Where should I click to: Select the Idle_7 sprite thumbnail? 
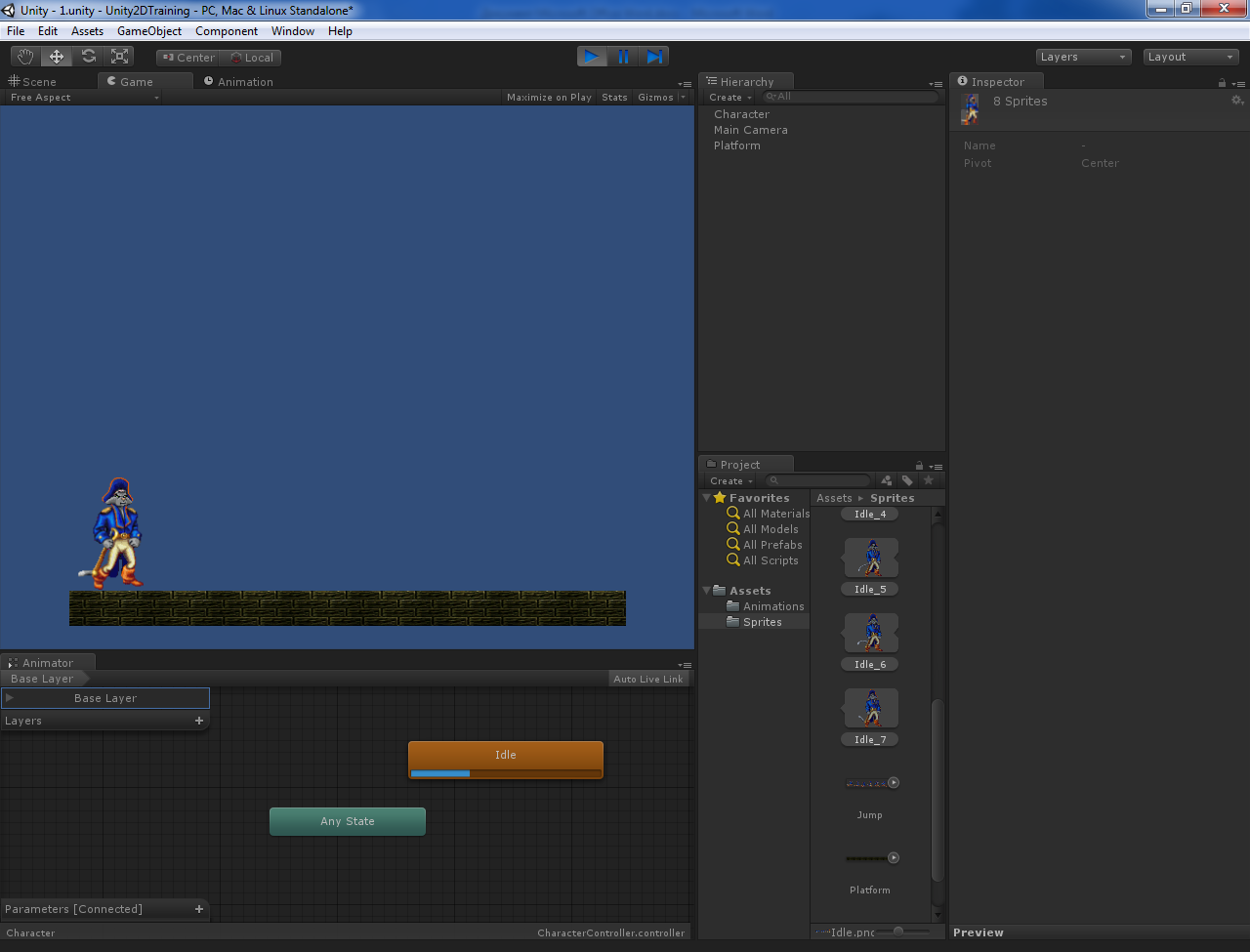click(871, 708)
